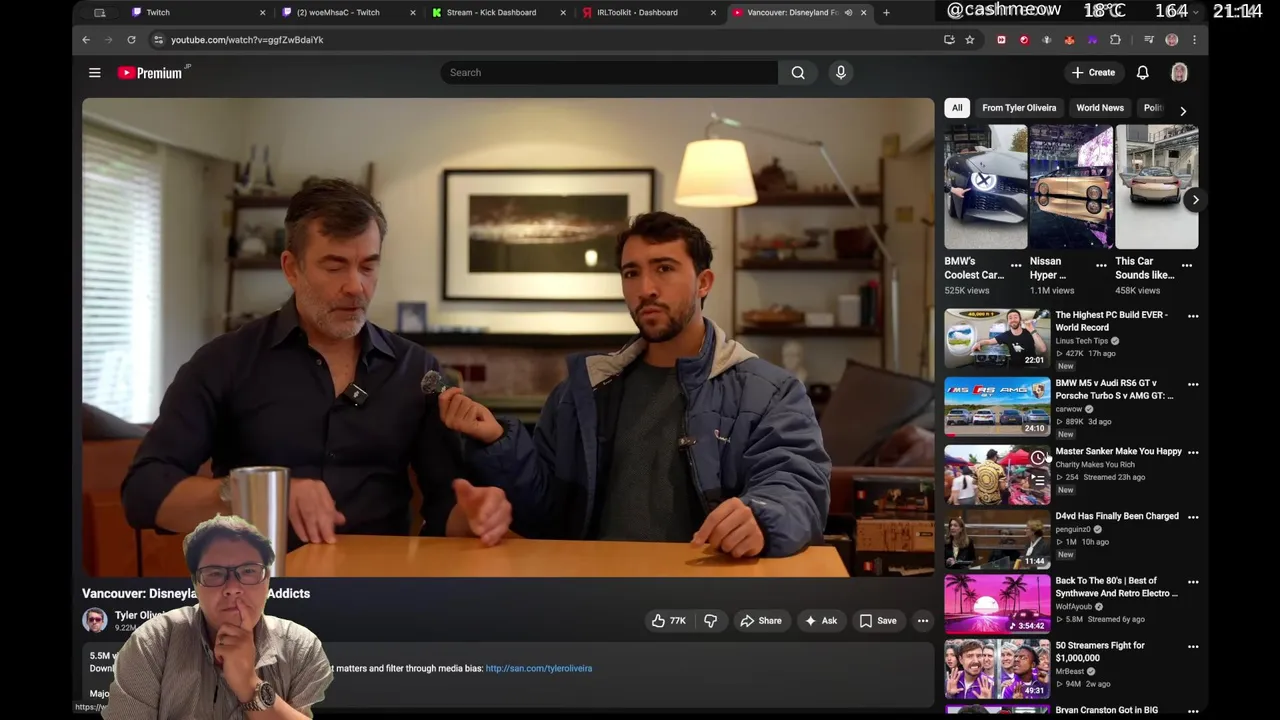Select the All filter chip

point(957,108)
